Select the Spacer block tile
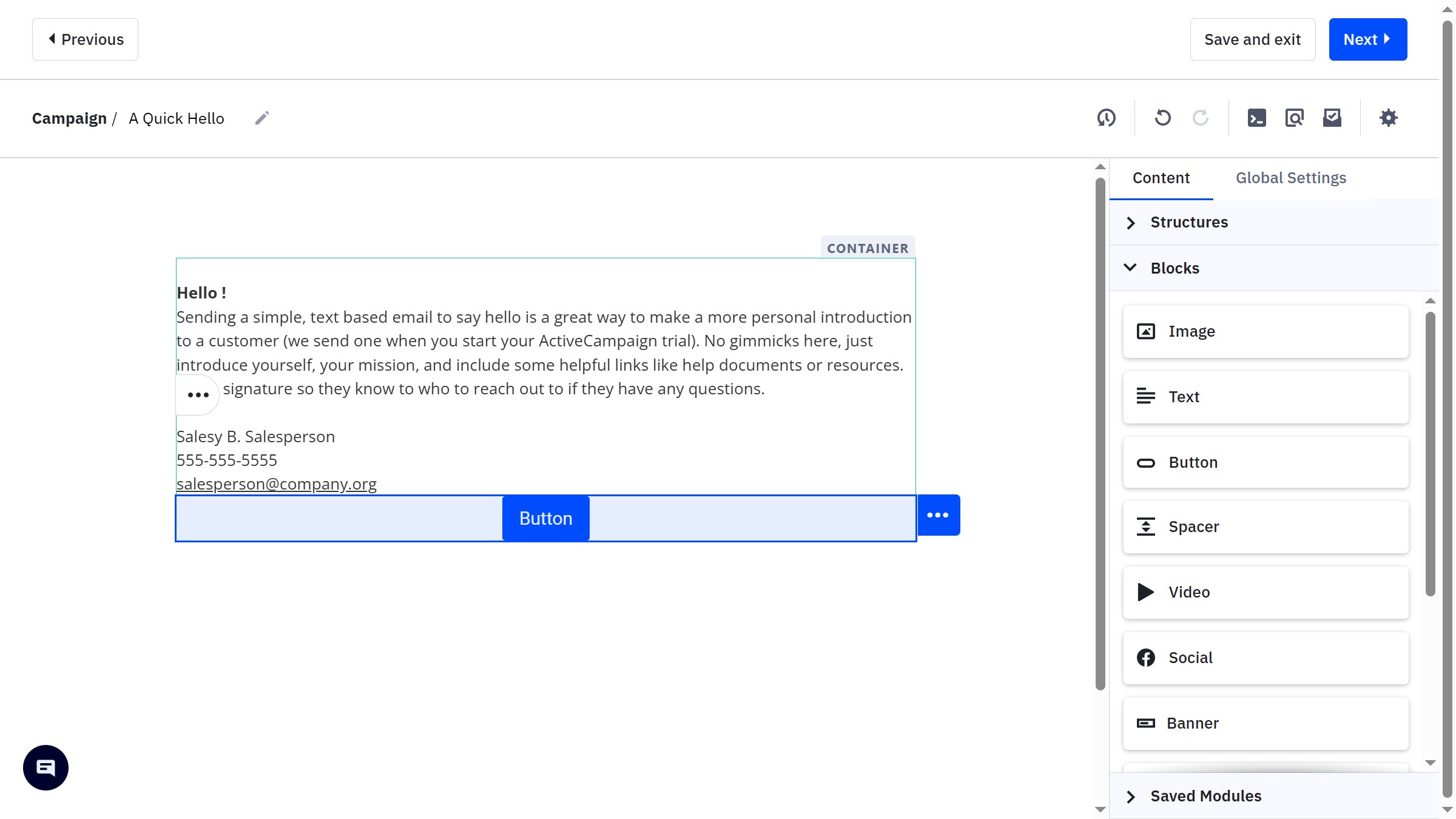 click(1265, 527)
